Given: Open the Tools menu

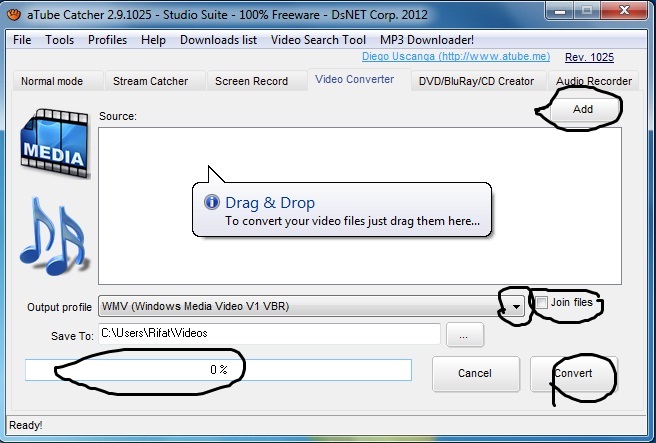Looking at the screenshot, I should [59, 40].
